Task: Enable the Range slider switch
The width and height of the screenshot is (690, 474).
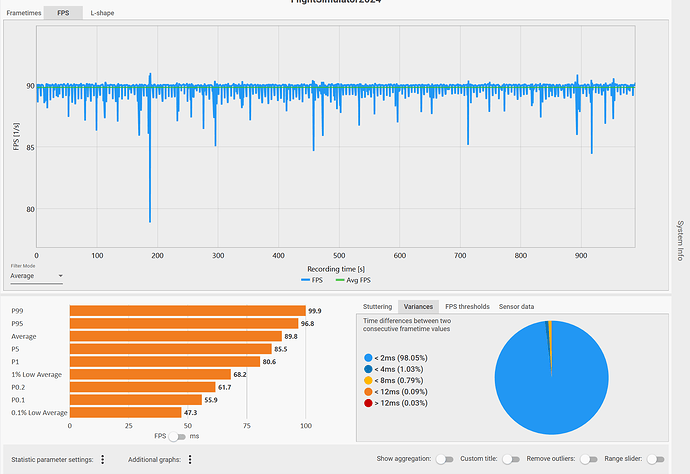Action: 655,459
